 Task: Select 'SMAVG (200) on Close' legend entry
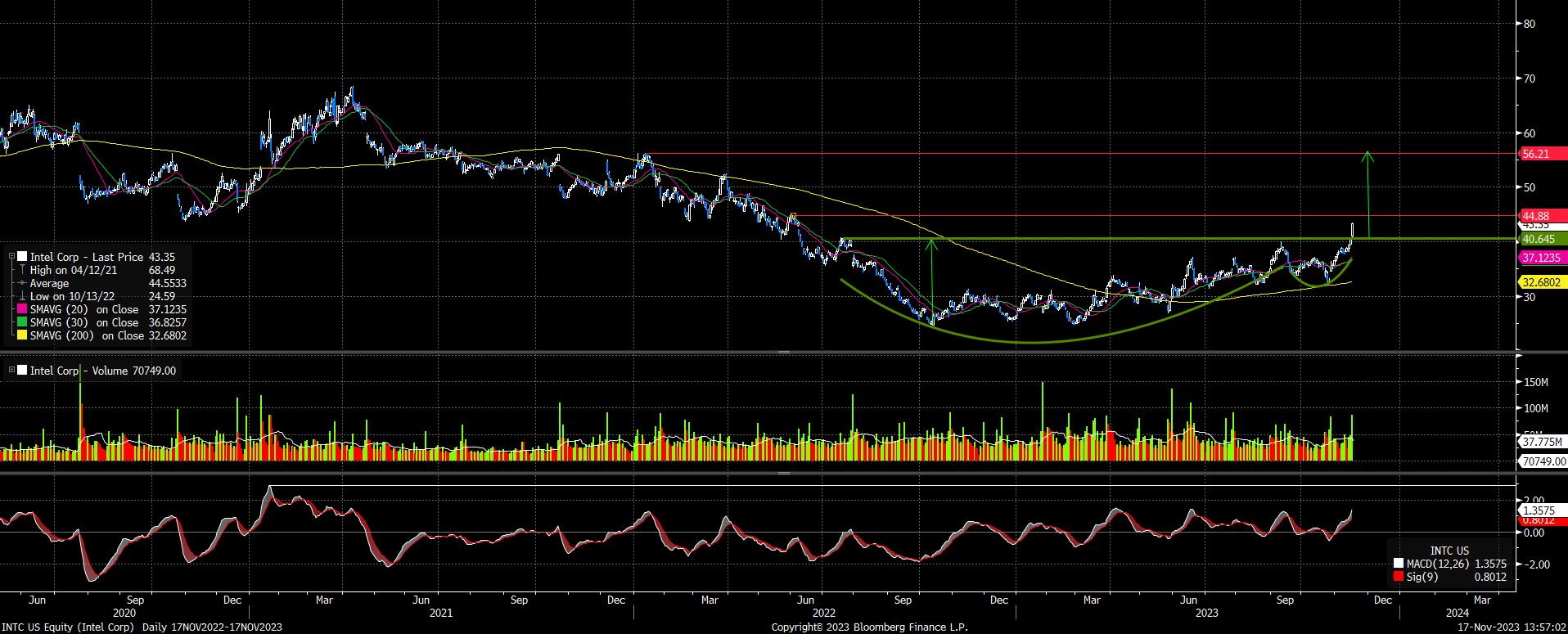point(88,335)
